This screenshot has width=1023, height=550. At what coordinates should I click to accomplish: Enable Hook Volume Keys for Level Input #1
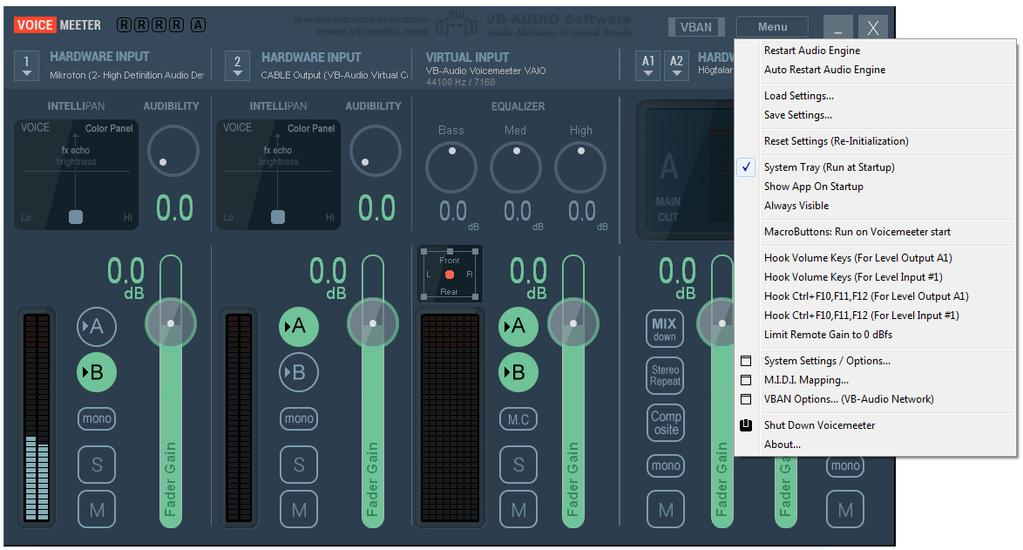(853, 277)
